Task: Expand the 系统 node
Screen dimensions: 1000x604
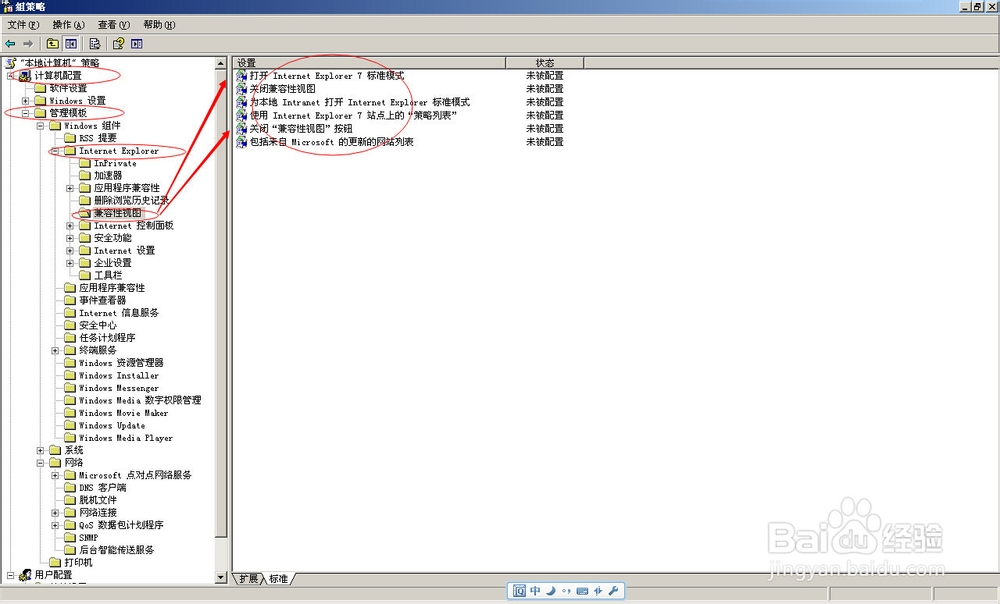Action: [x=40, y=450]
